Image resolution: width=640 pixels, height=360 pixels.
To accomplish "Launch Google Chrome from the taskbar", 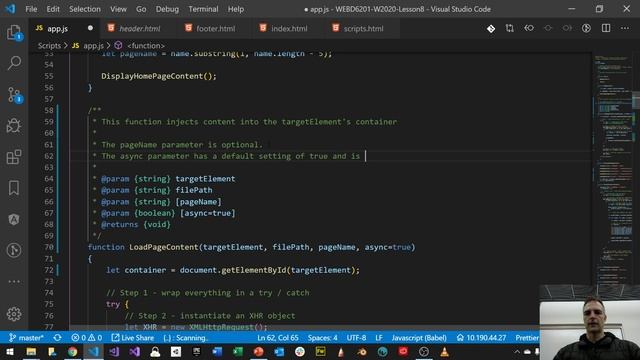I will 72,351.
